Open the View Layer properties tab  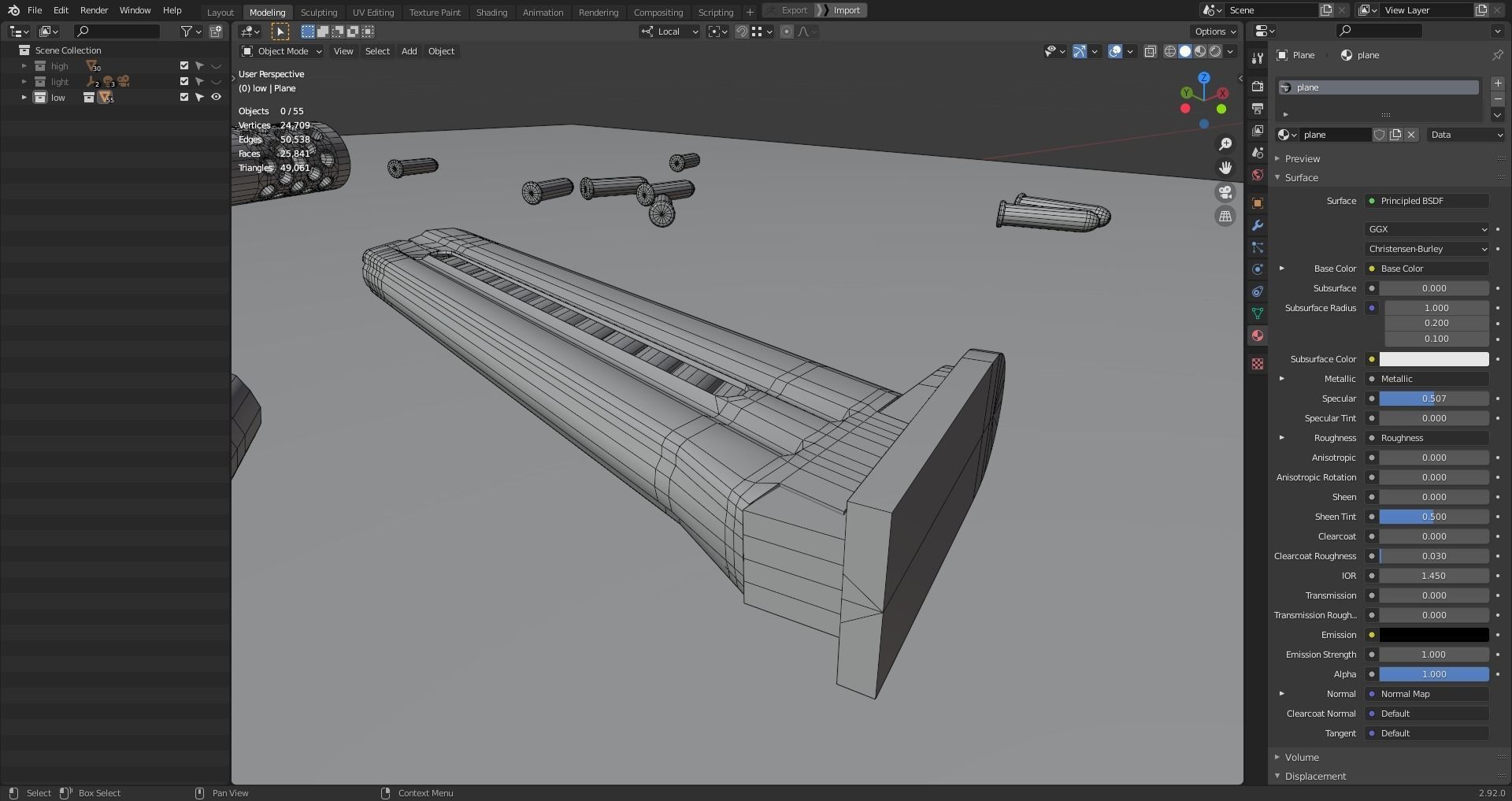click(x=1258, y=130)
